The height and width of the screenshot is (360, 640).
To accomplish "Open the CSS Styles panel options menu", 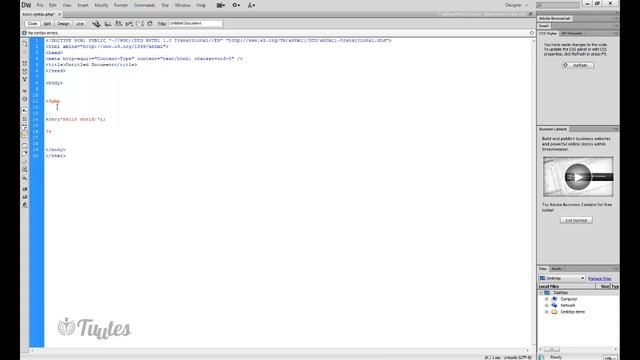I will tap(616, 33).
